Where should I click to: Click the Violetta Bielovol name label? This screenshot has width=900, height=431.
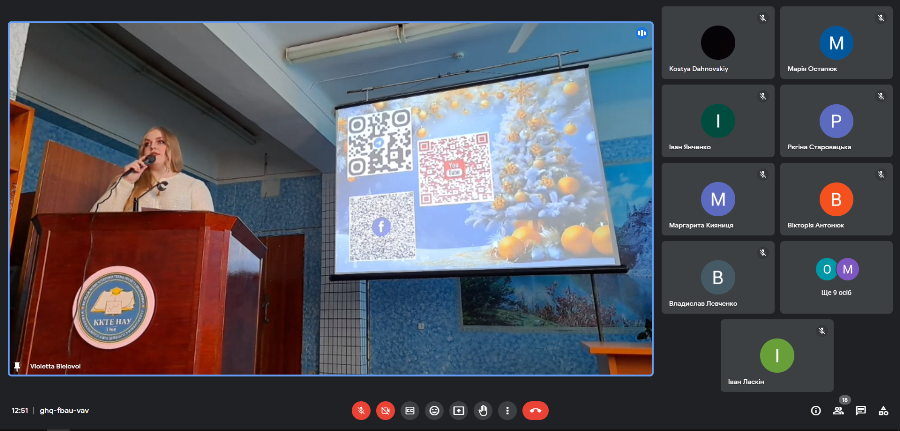(x=55, y=366)
